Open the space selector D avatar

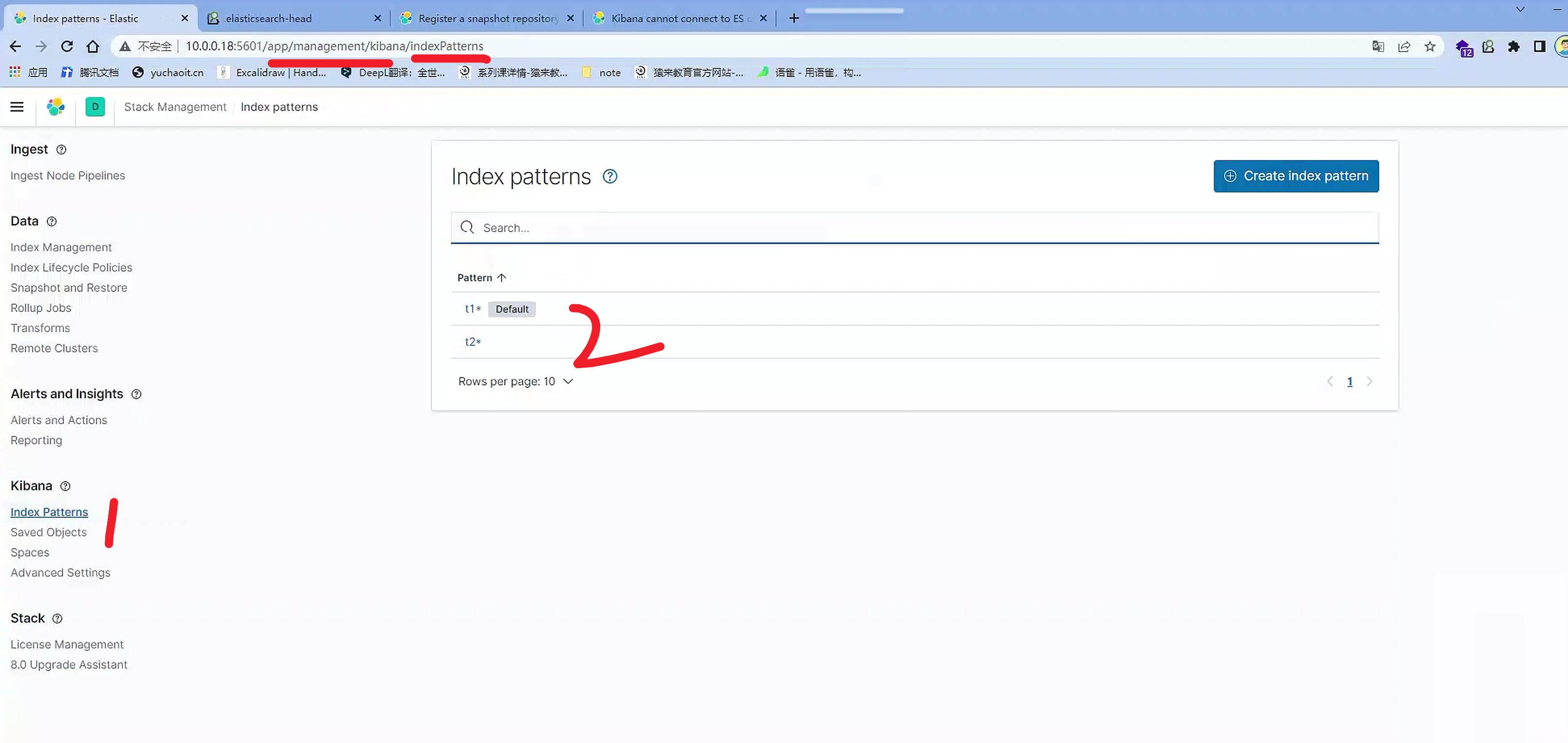click(95, 107)
